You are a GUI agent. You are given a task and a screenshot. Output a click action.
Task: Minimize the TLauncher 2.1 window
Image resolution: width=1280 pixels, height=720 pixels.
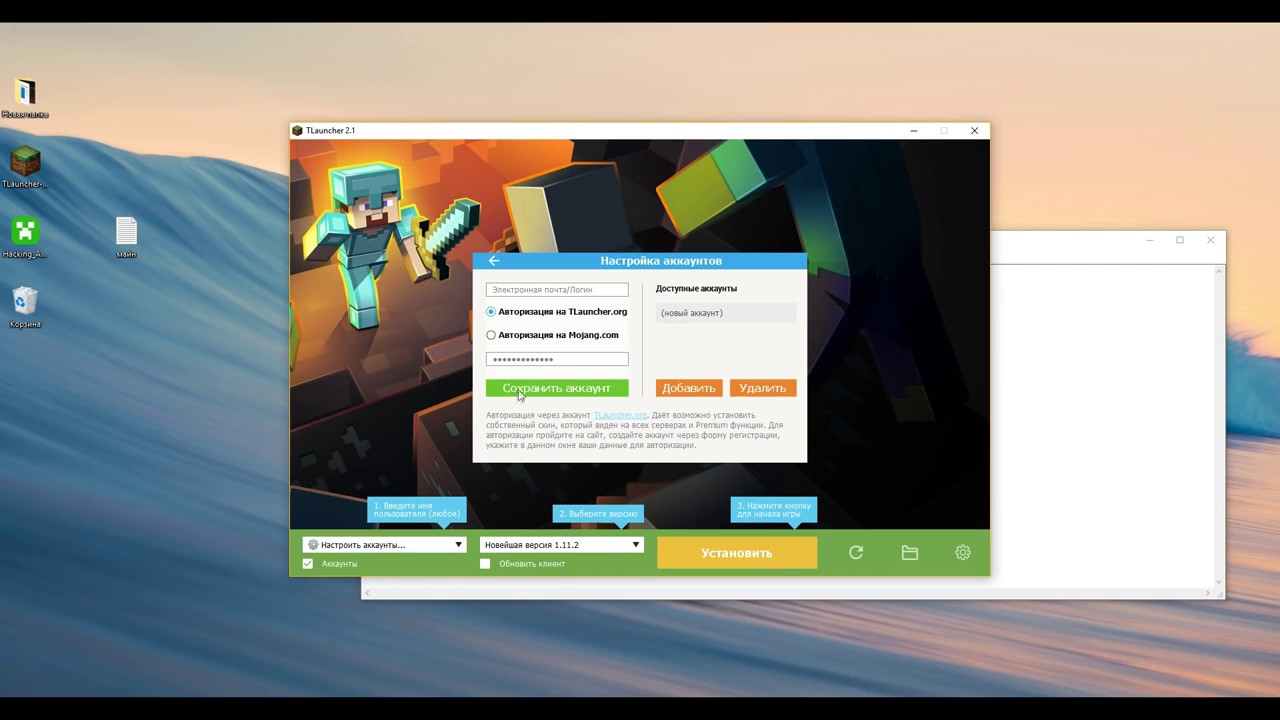click(x=914, y=130)
